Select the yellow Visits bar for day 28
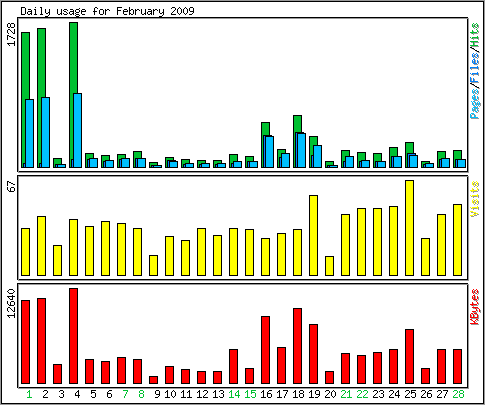The image size is (485, 405). pos(458,240)
